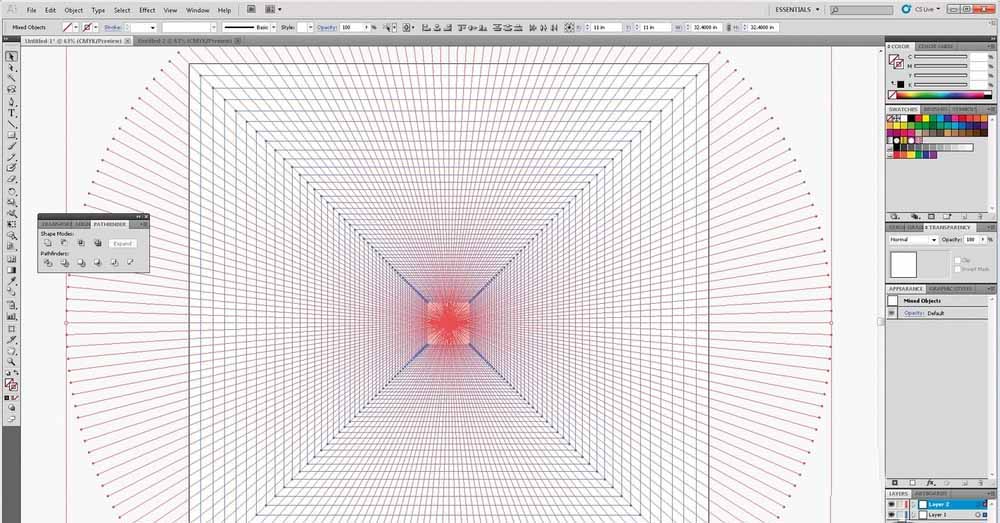
Task: Open the Object menu
Action: click(x=73, y=10)
